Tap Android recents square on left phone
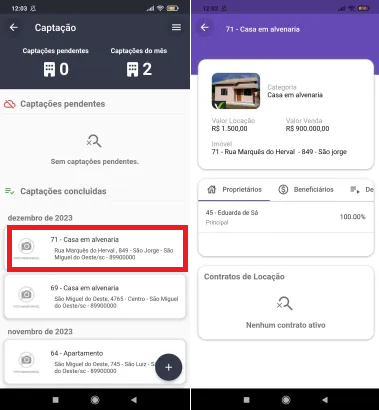 pyautogui.click(x=56, y=400)
